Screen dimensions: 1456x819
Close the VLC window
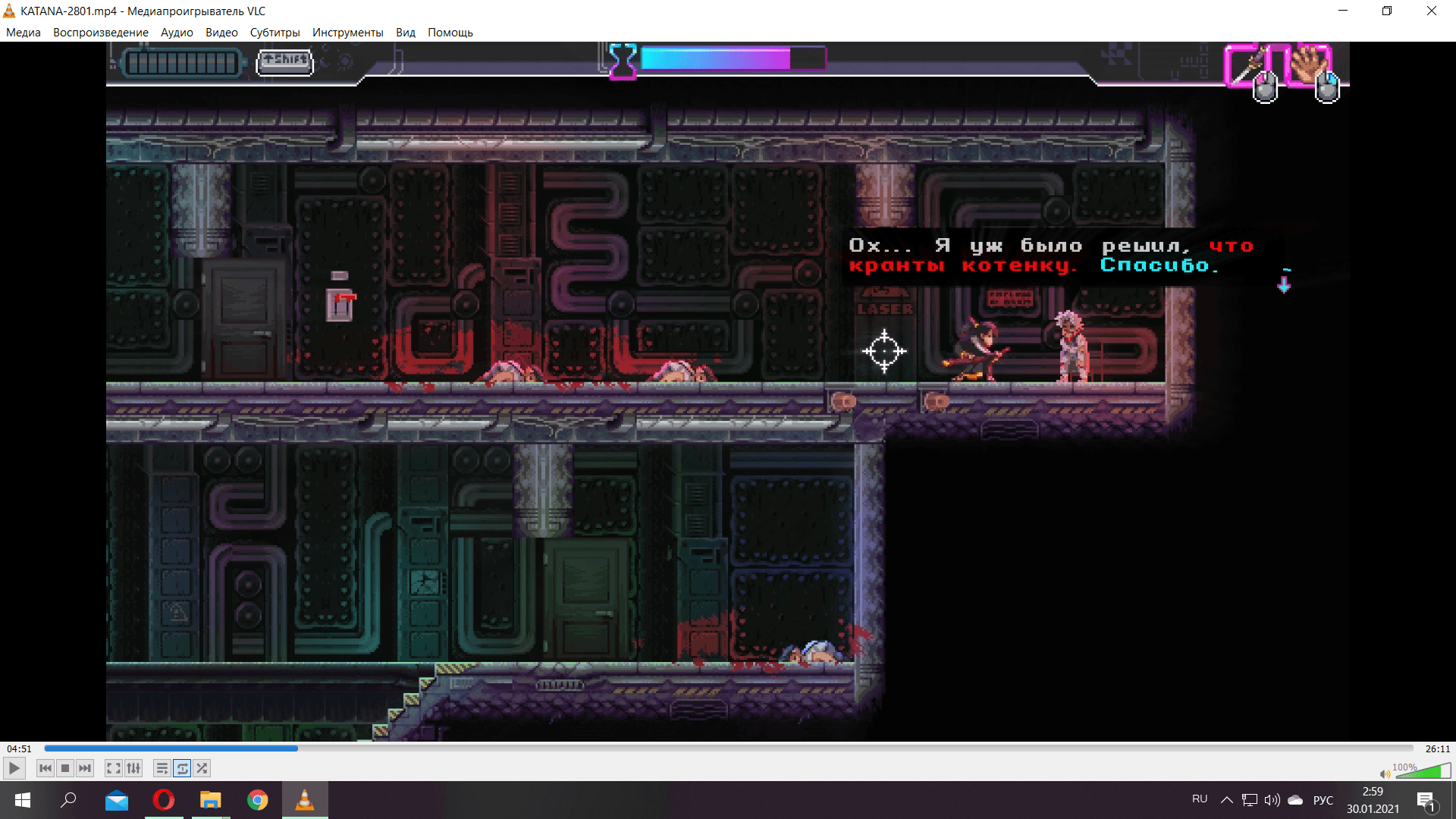click(x=1432, y=11)
